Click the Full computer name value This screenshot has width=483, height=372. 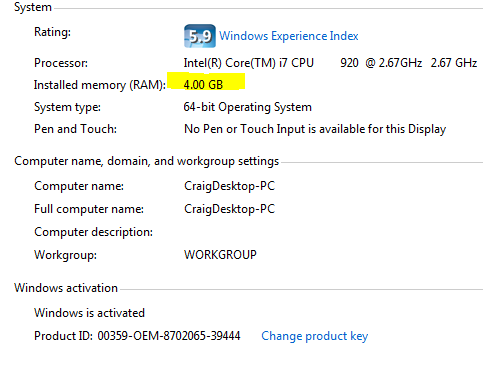point(230,209)
